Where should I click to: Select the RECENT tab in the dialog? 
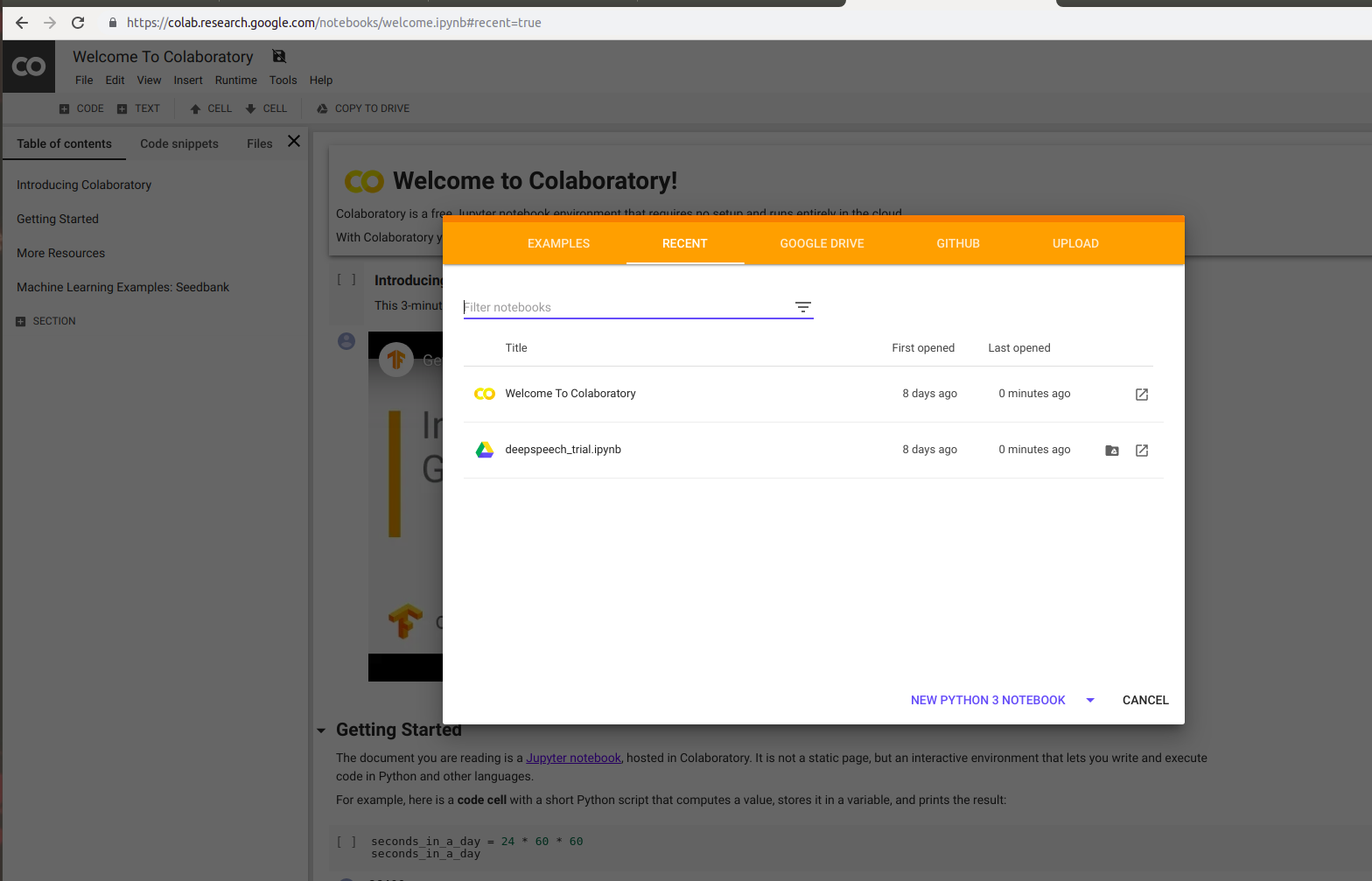(x=685, y=243)
